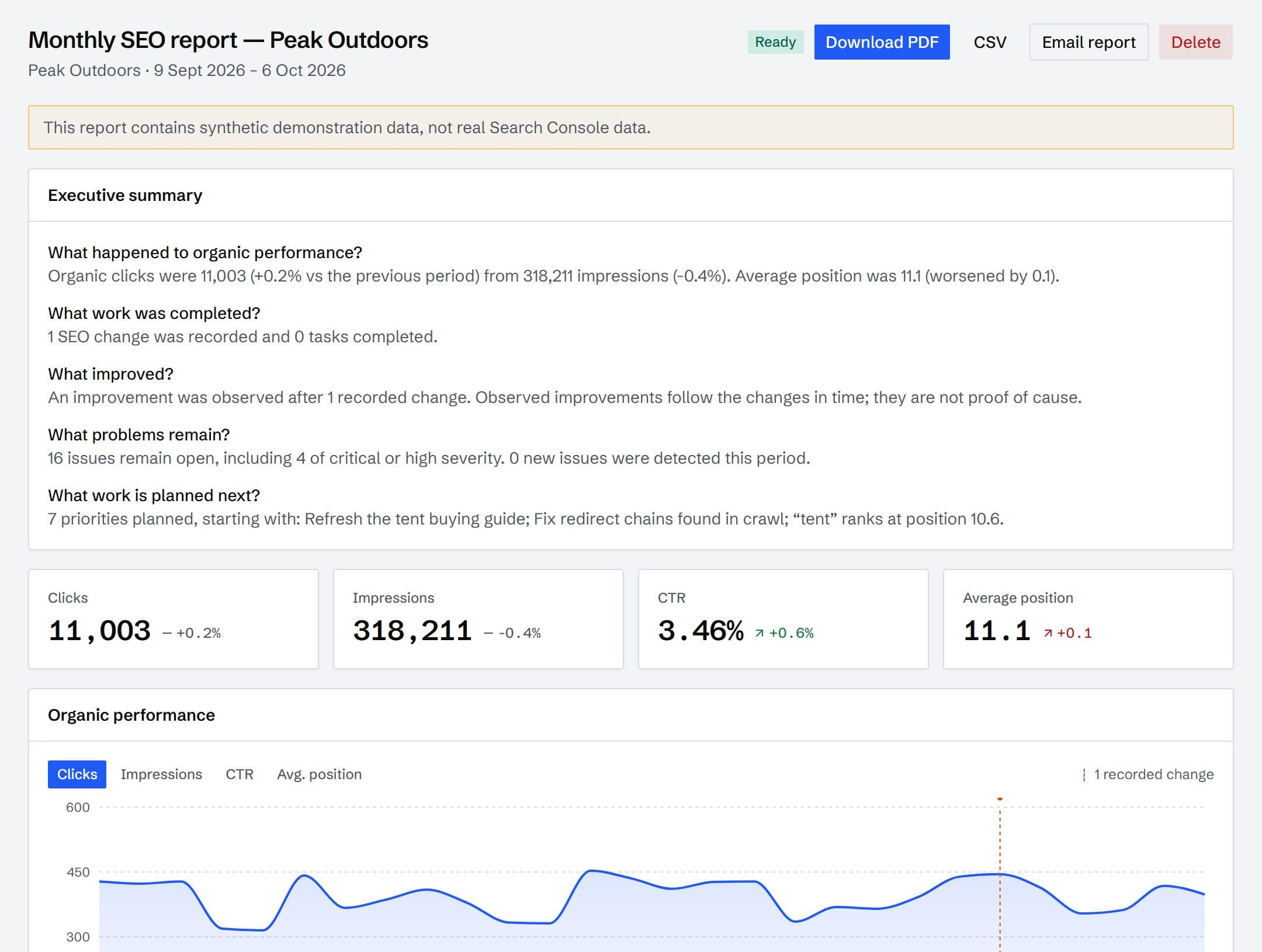Click the '16 issues remain open' sentence

(429, 458)
